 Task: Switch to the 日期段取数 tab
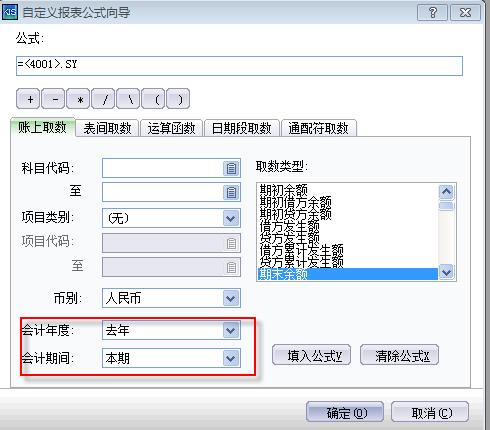click(x=242, y=128)
